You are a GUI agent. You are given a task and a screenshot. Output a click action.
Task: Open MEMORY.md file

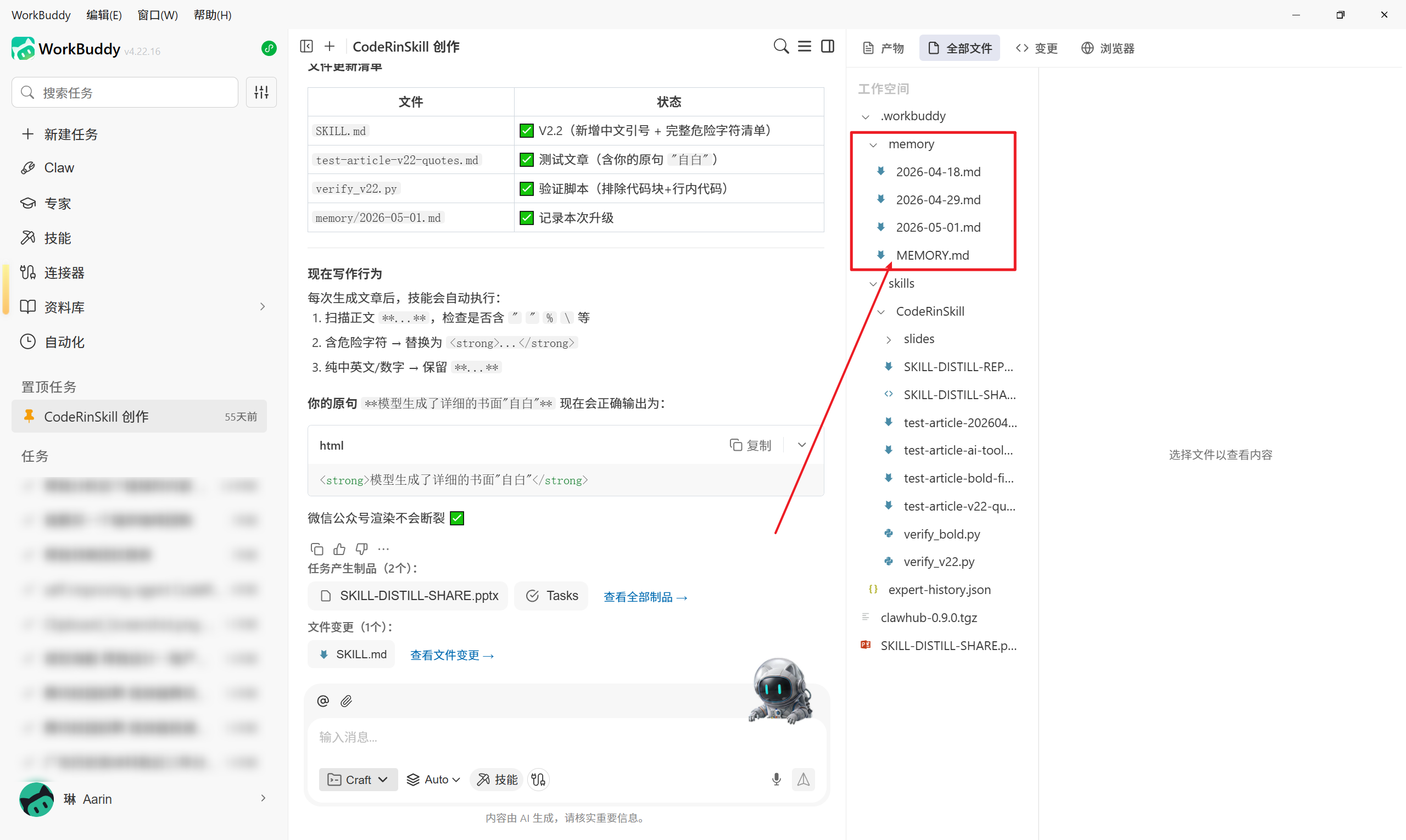(x=932, y=255)
